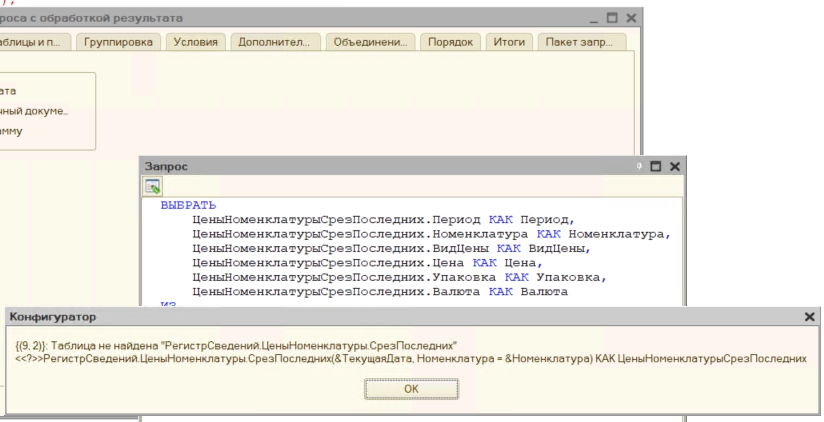Maximize the Запрос window

click(655, 165)
